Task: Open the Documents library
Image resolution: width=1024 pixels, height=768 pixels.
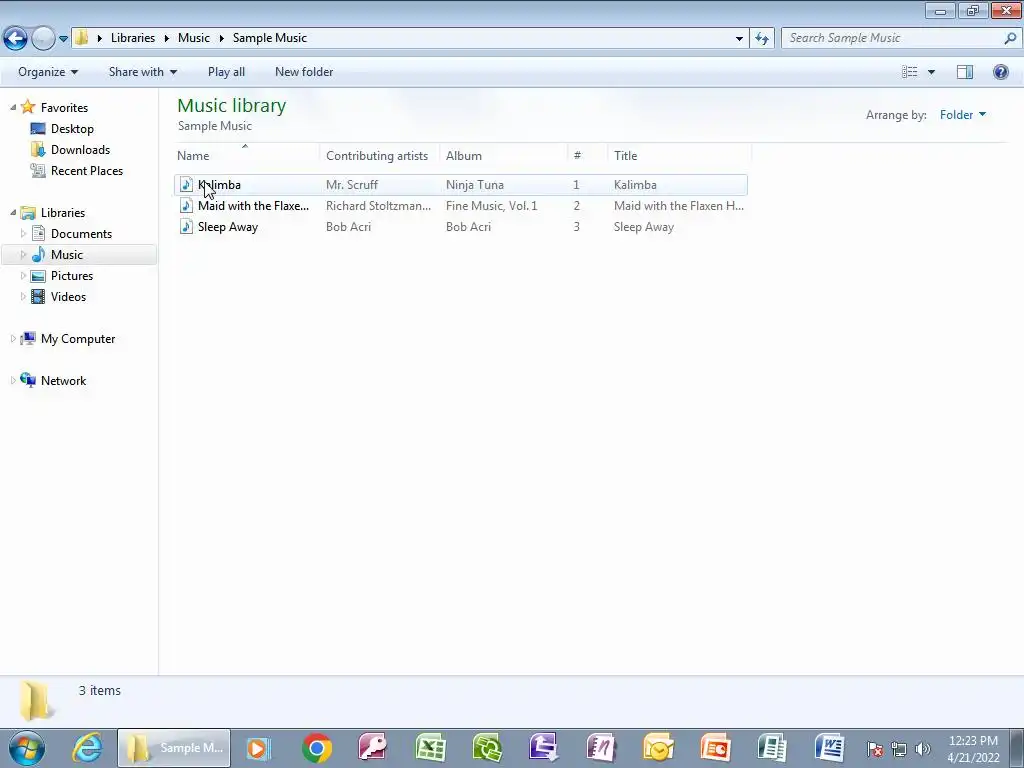Action: click(x=81, y=234)
